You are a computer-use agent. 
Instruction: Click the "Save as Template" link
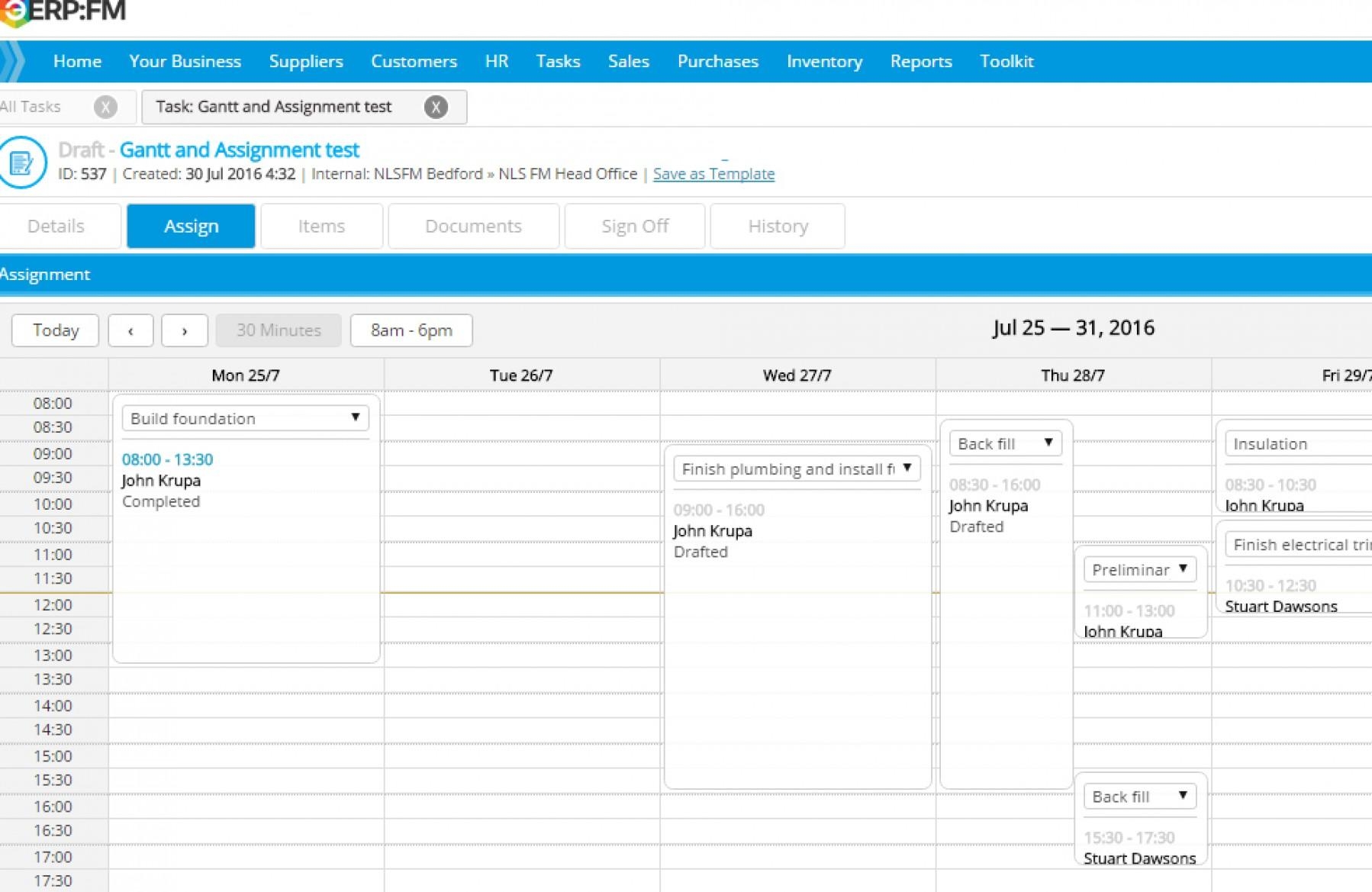(713, 174)
